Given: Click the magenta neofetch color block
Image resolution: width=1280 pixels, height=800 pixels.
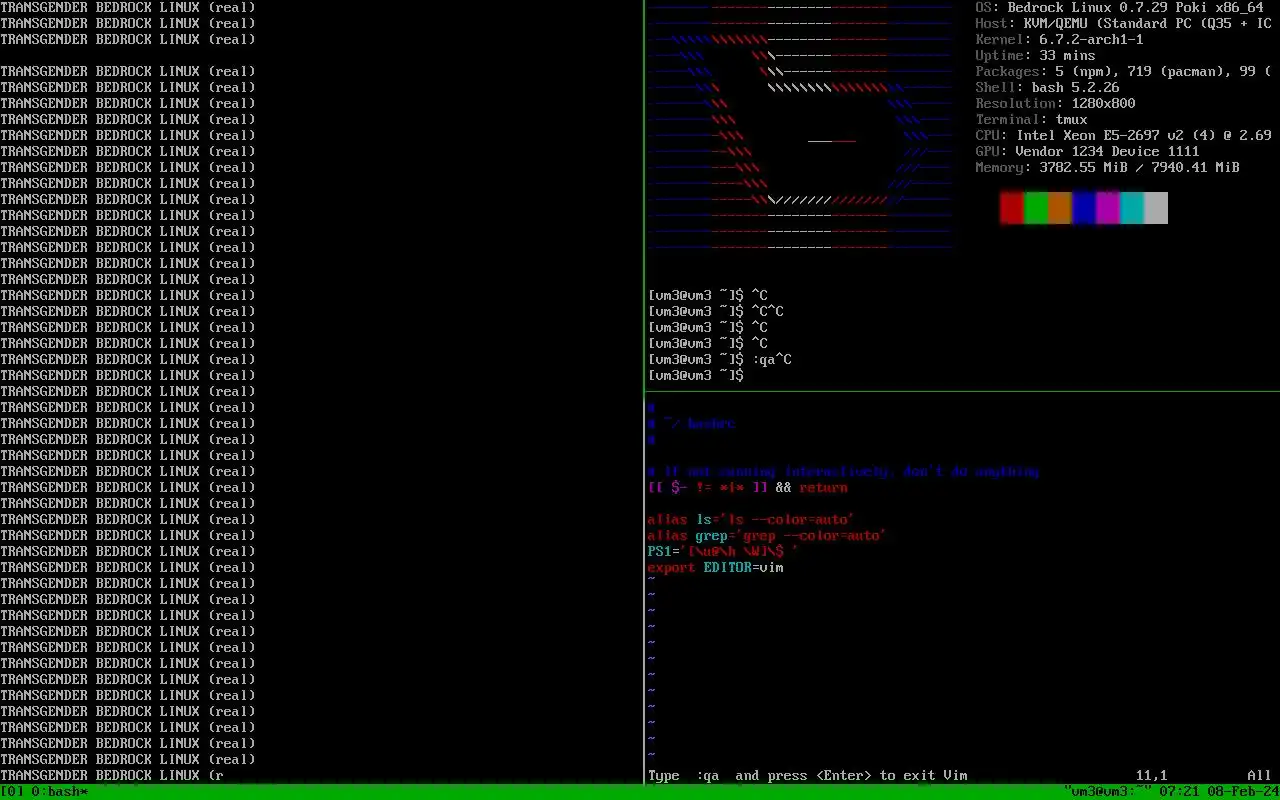Looking at the screenshot, I should click(1107, 208).
